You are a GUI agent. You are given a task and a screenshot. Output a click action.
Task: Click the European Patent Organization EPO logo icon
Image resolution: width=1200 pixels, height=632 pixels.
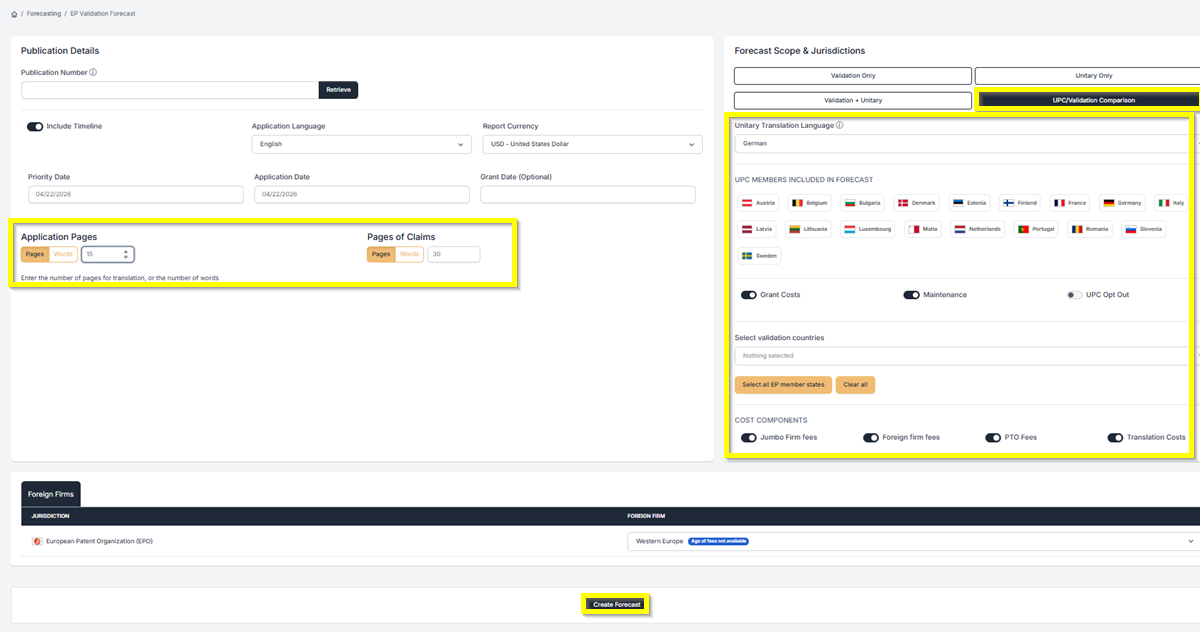pos(37,541)
